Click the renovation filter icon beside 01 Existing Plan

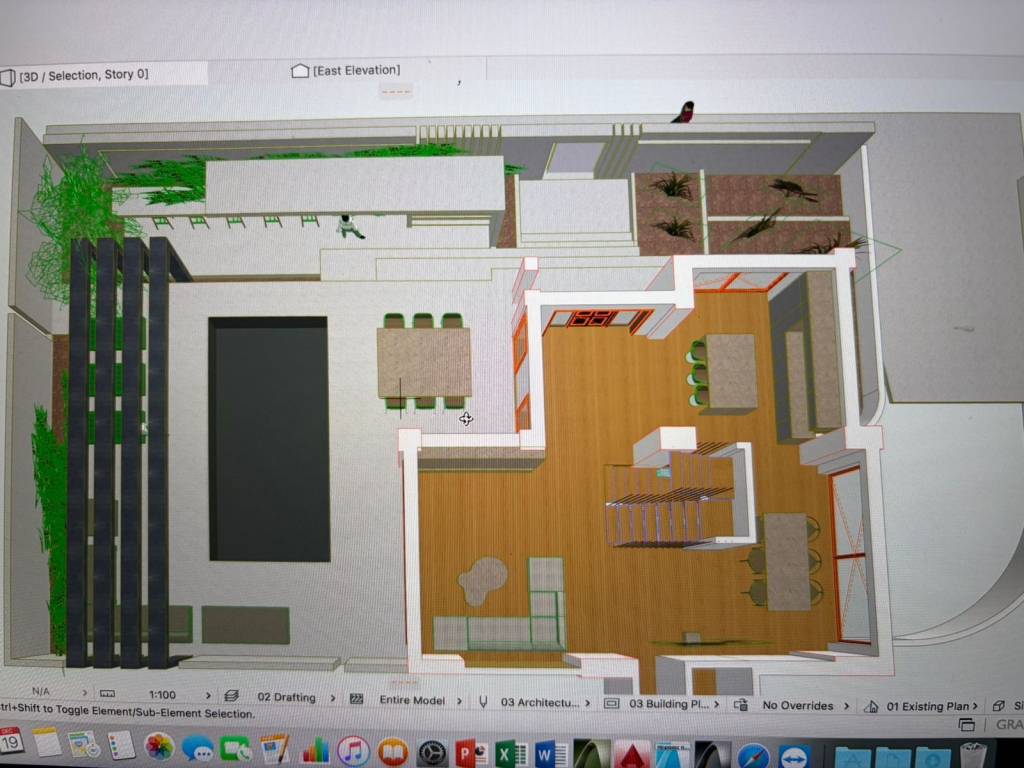click(x=870, y=706)
